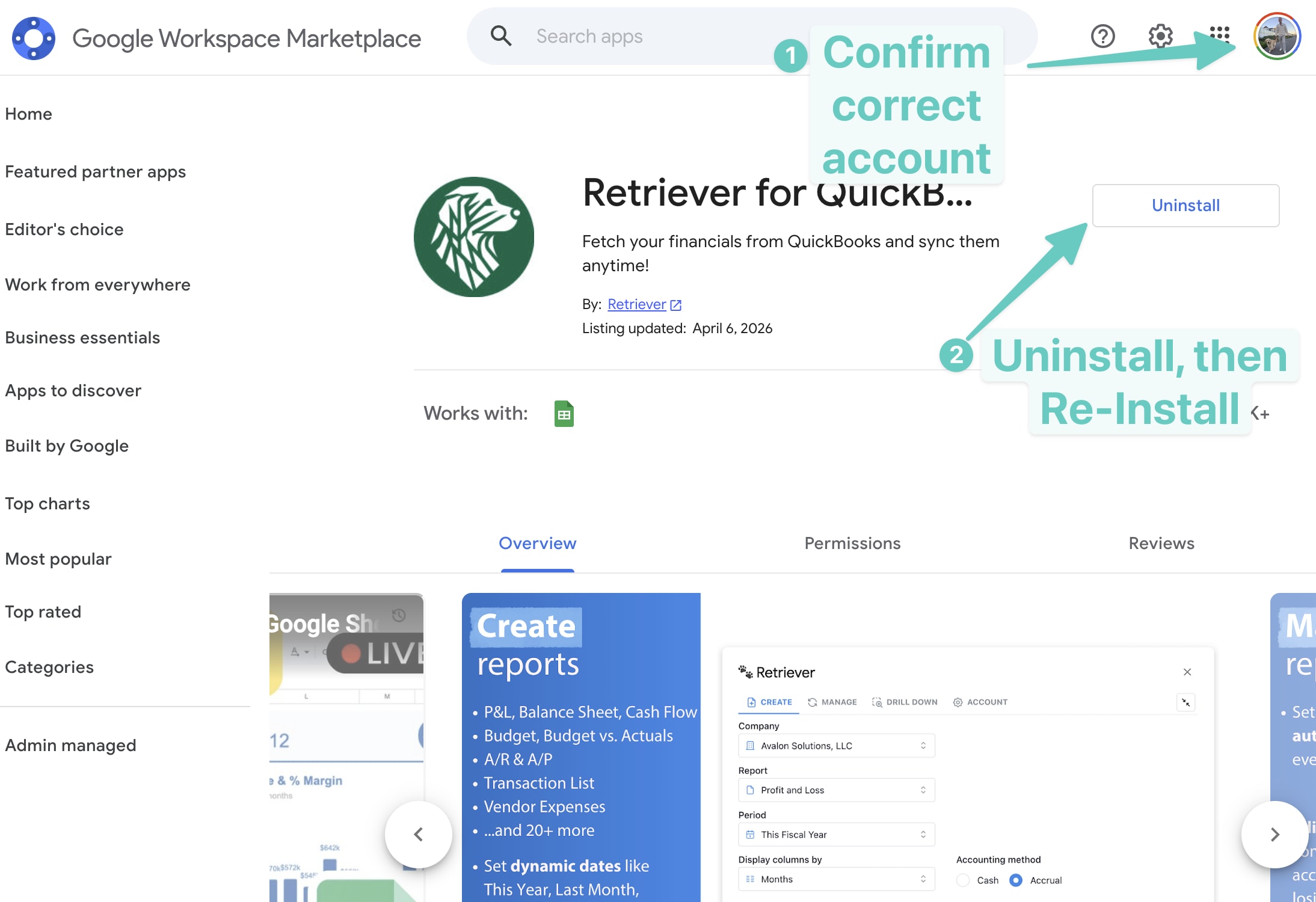Open the settings gear icon
1316x902 pixels.
(1160, 36)
